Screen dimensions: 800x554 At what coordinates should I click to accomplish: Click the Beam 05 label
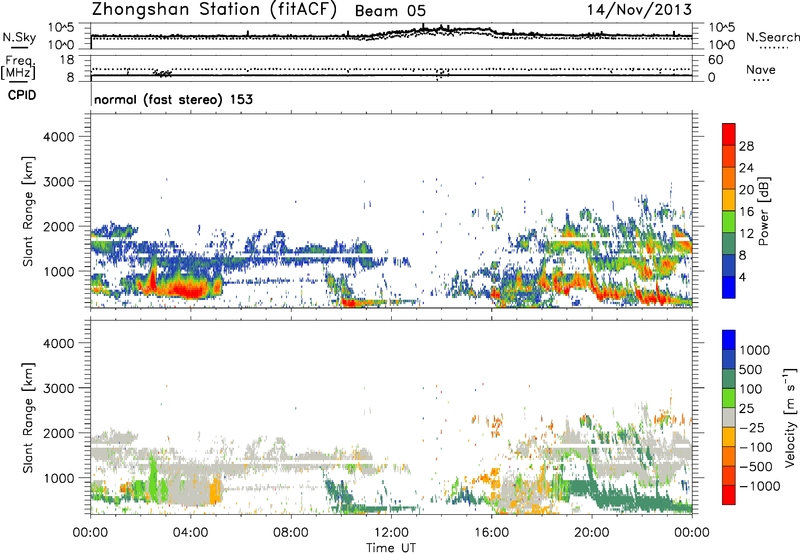pyautogui.click(x=390, y=11)
